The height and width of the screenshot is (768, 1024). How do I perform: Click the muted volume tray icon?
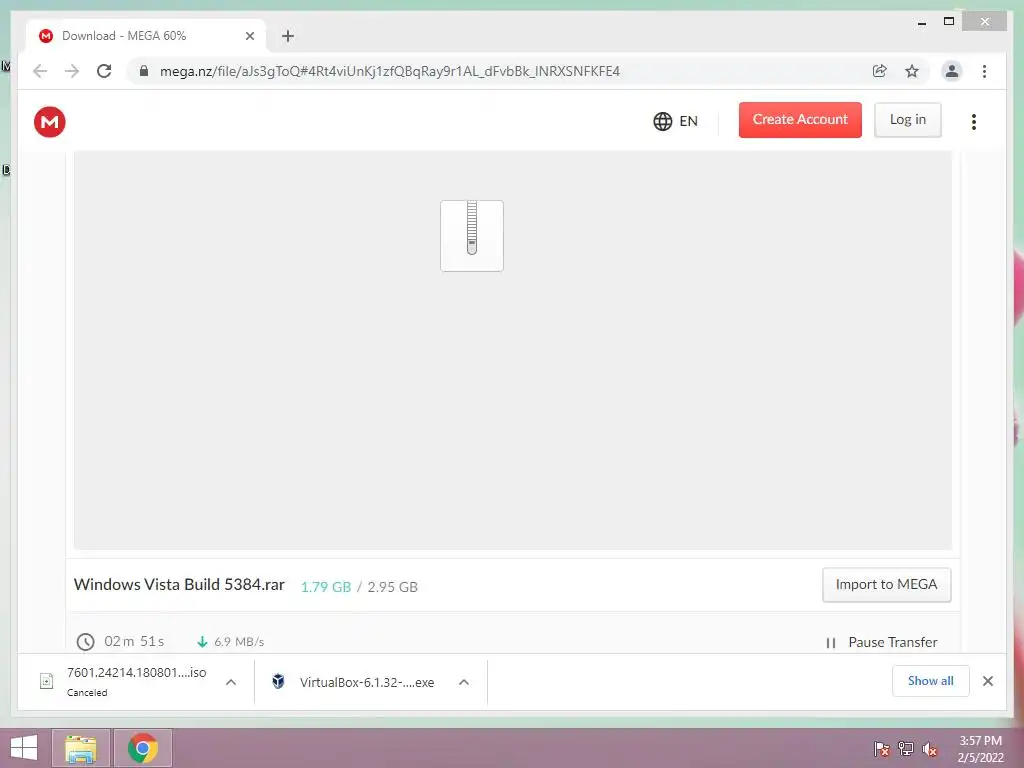click(930, 749)
